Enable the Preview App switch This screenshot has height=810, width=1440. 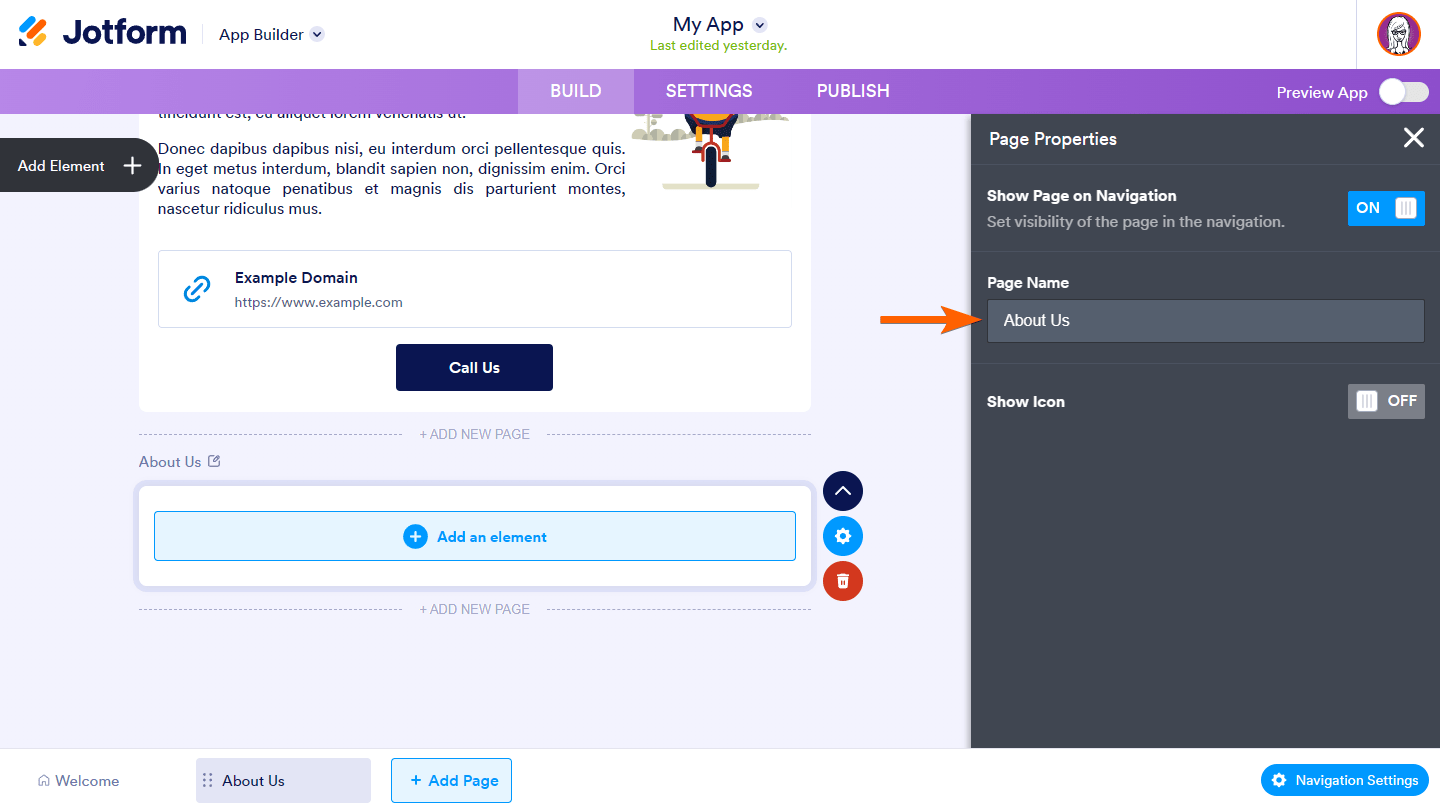(1403, 92)
